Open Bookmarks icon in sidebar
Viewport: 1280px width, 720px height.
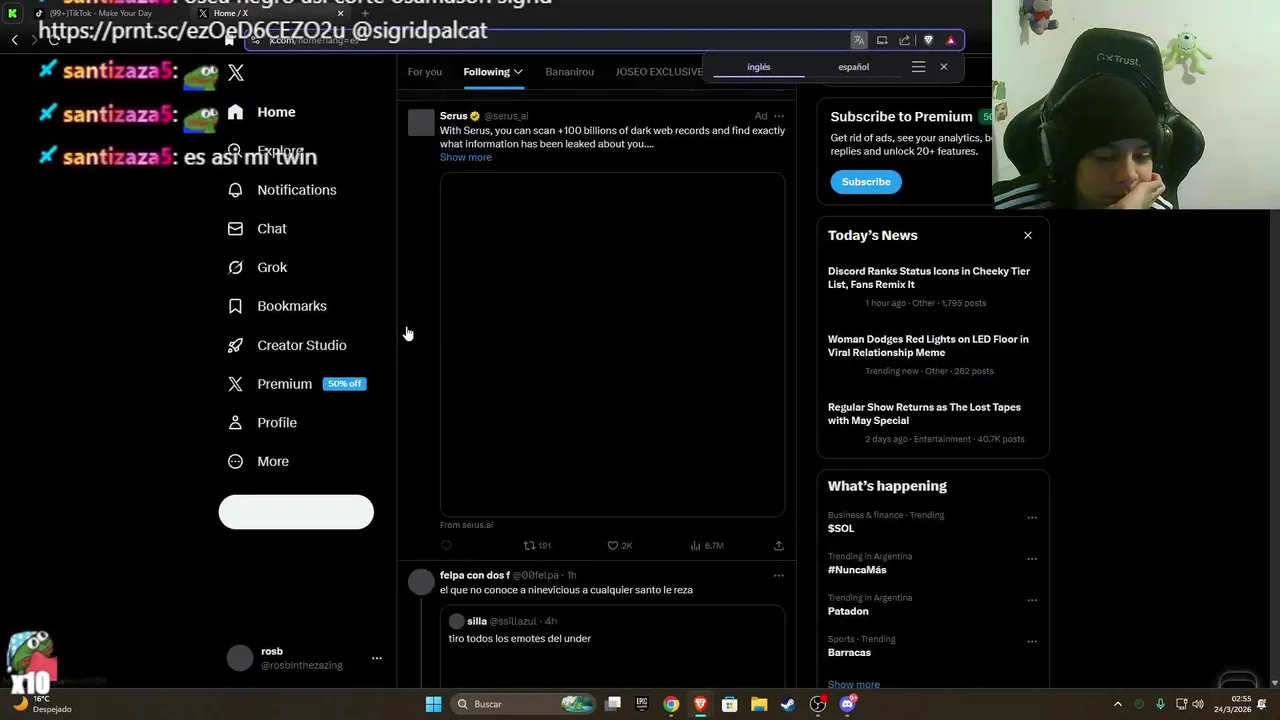point(235,306)
